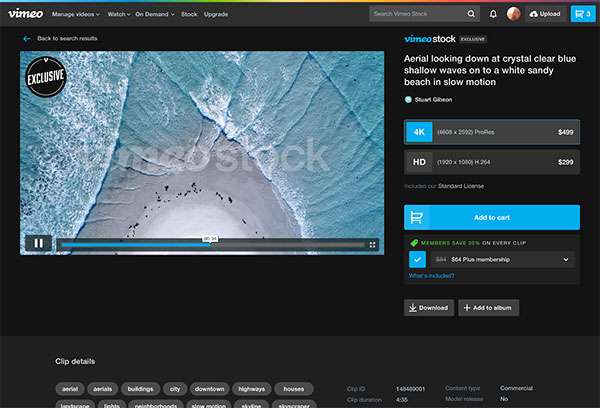
Task: Open the user profile avatar
Action: point(513,14)
